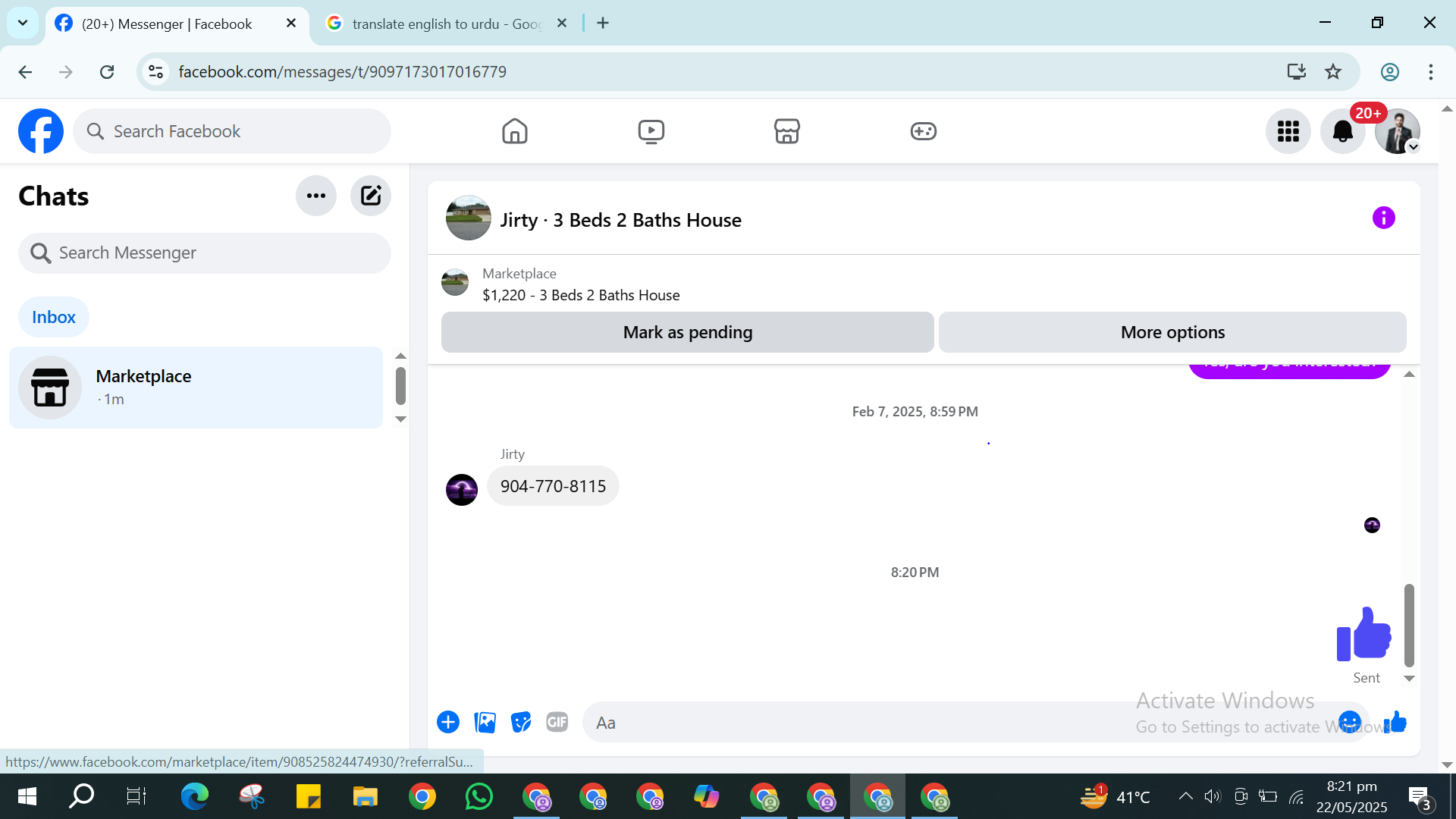Open Windows taskbar search
Screen dimensions: 1456x819
(81, 796)
